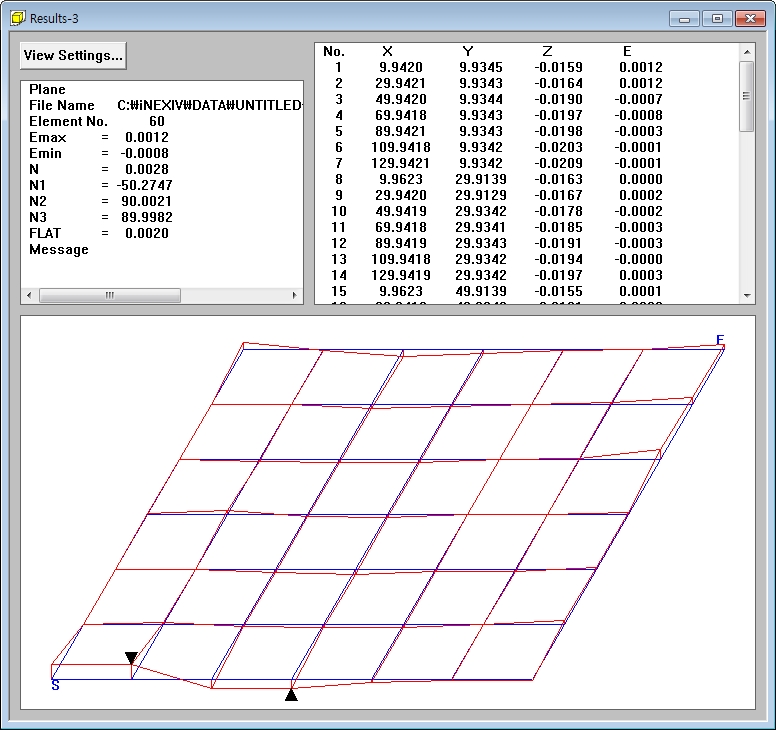776x730 pixels.
Task: Click the upward-pointing black triangle marker in plot
Action: (x=291, y=694)
